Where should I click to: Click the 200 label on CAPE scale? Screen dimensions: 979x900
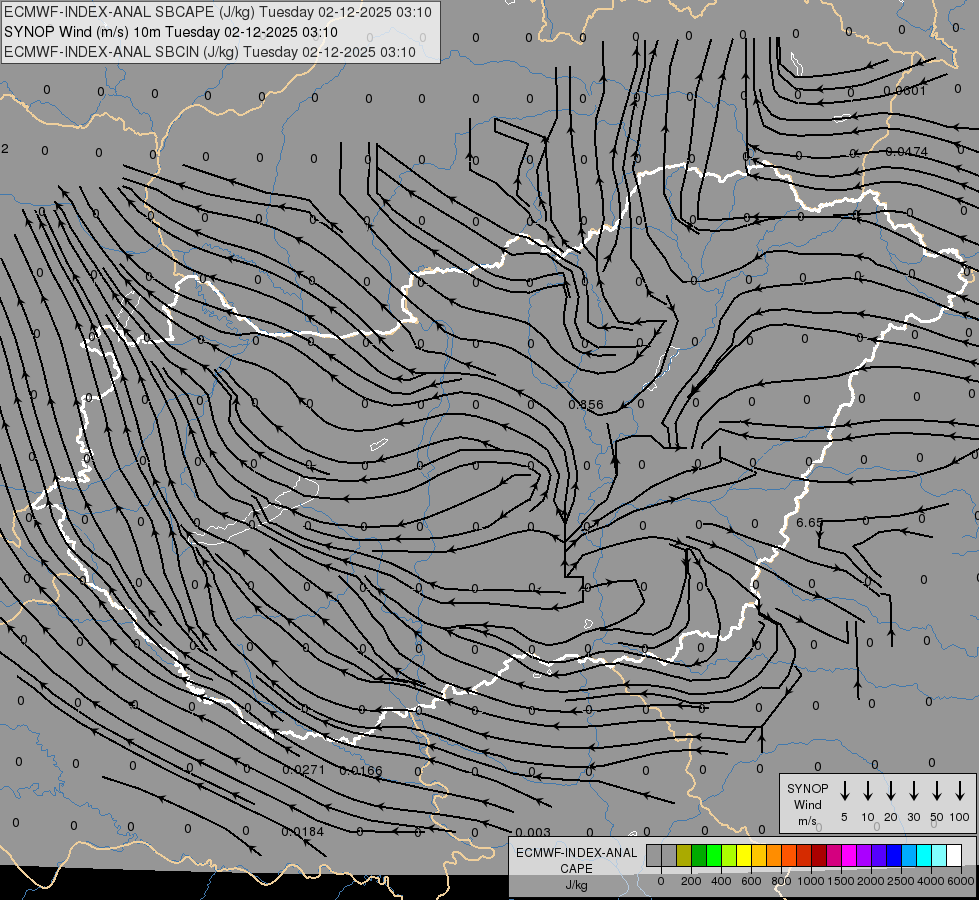(x=691, y=881)
